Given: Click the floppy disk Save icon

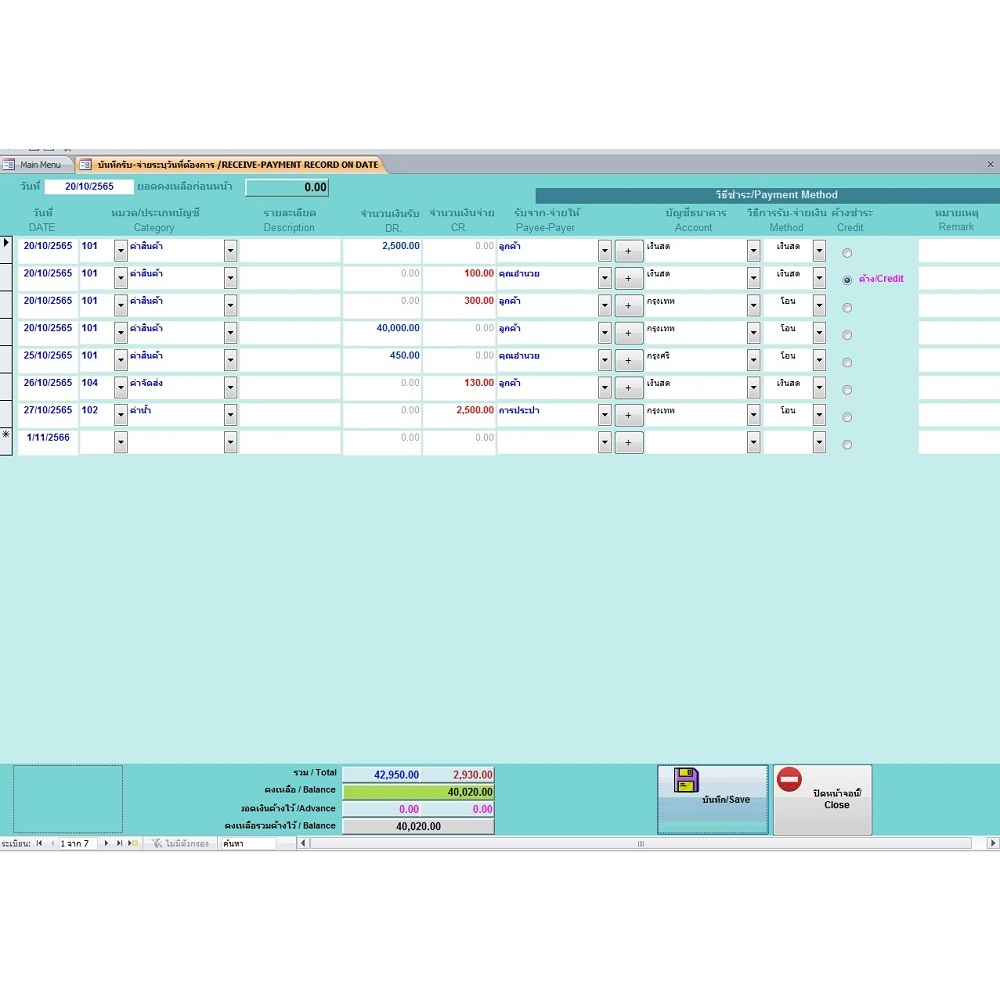Looking at the screenshot, I should 686,781.
